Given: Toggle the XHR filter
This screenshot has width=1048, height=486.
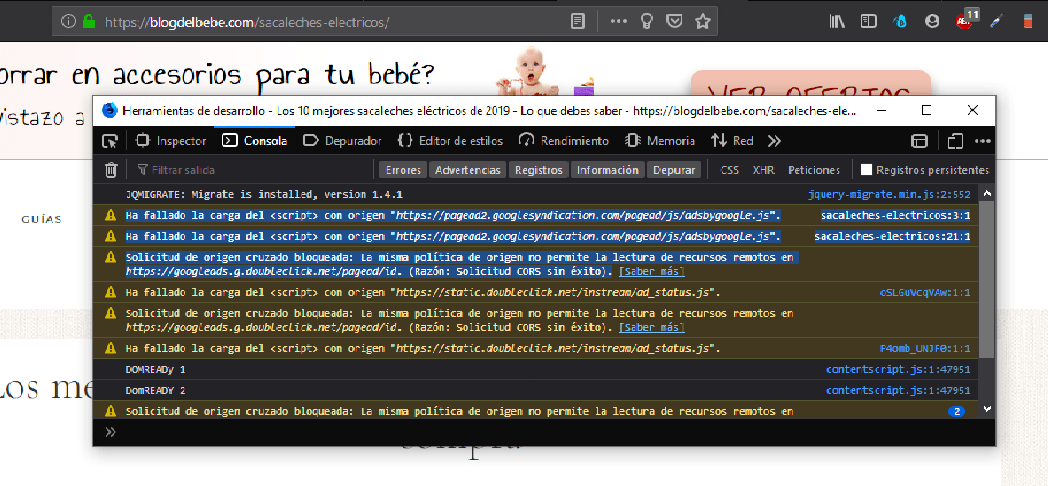Looking at the screenshot, I should coord(763,170).
